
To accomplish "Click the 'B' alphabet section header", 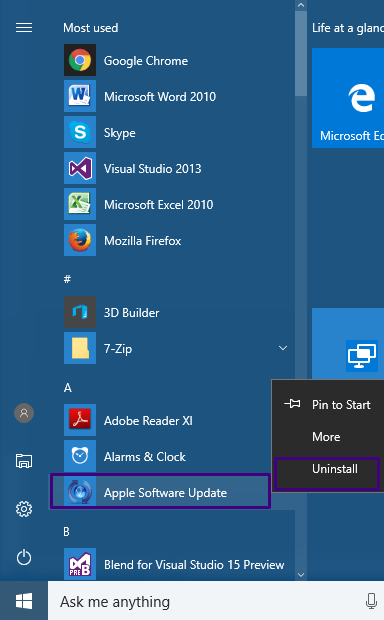I will click(66, 531).
